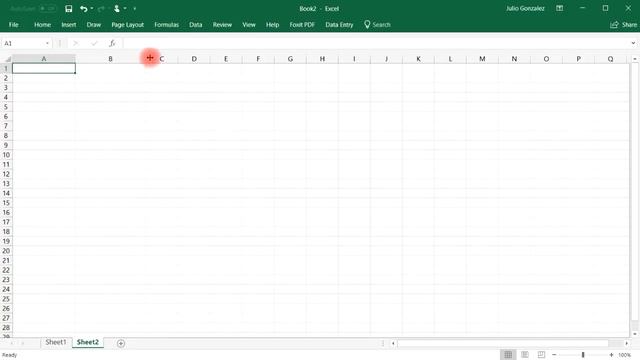
Task: Click the Search lightbulb box
Action: 377,24
